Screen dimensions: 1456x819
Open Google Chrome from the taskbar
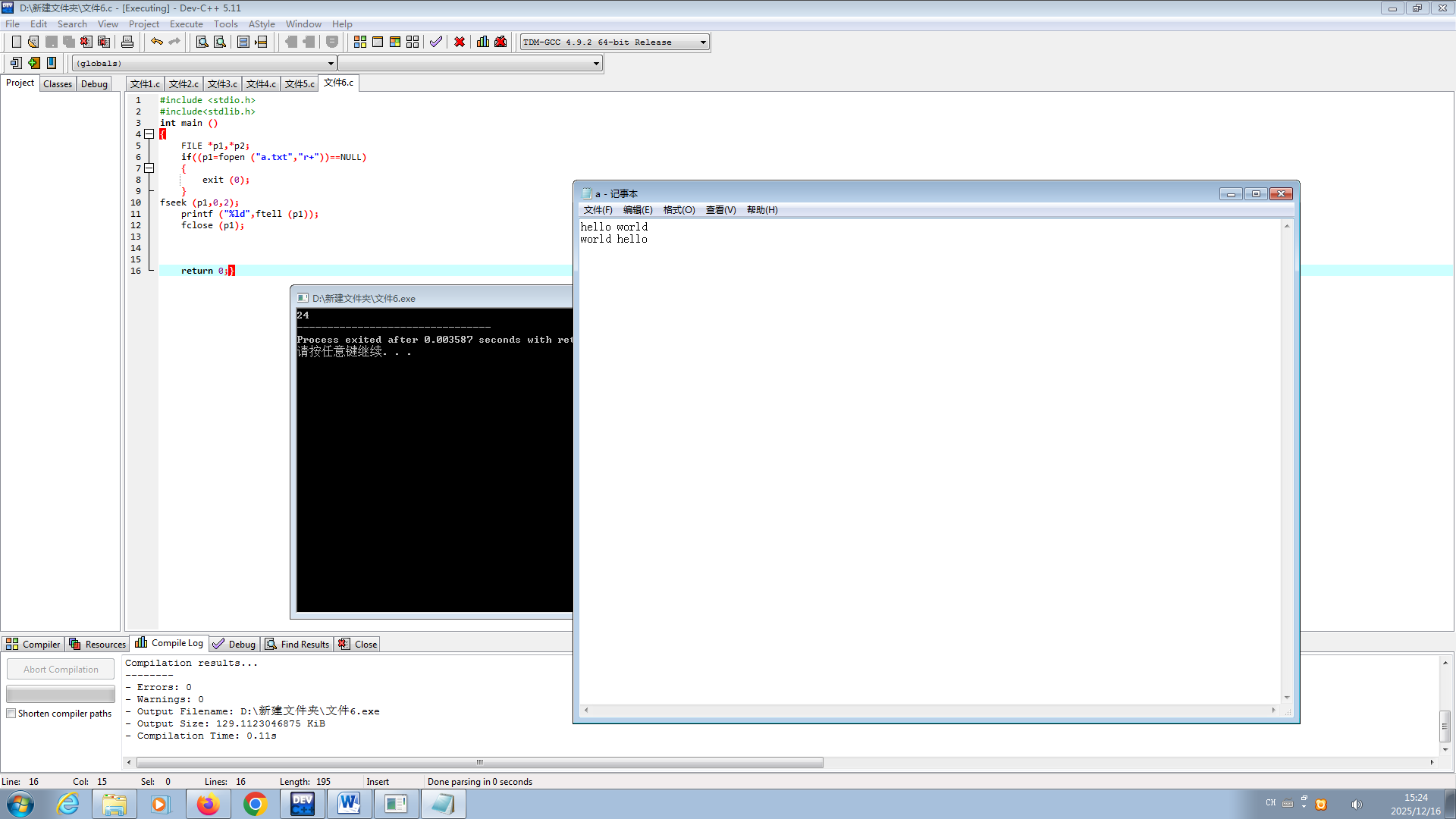[x=256, y=804]
